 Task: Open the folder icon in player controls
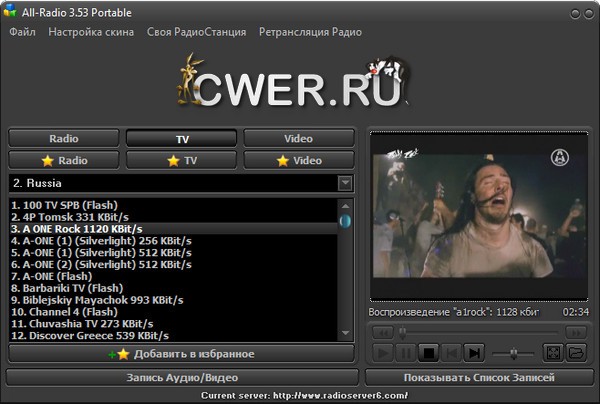tap(575, 352)
